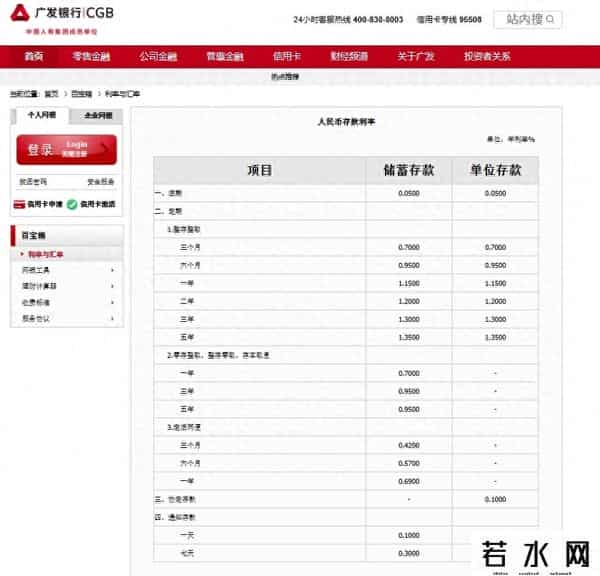This screenshot has height=576, width=600.
Task: Click the 一、活期 row label
Action: (168, 193)
